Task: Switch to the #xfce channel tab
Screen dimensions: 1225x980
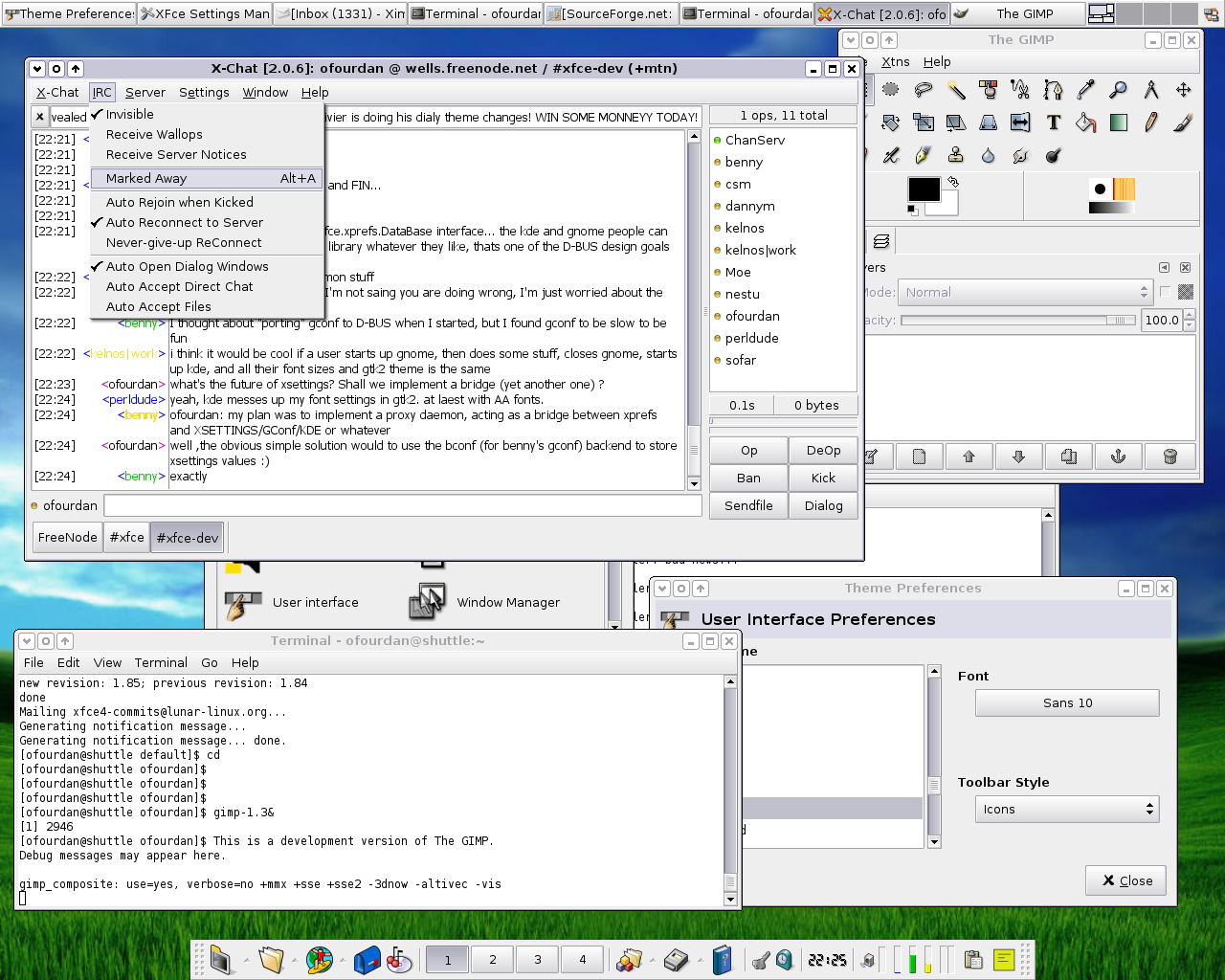Action: 126,538
